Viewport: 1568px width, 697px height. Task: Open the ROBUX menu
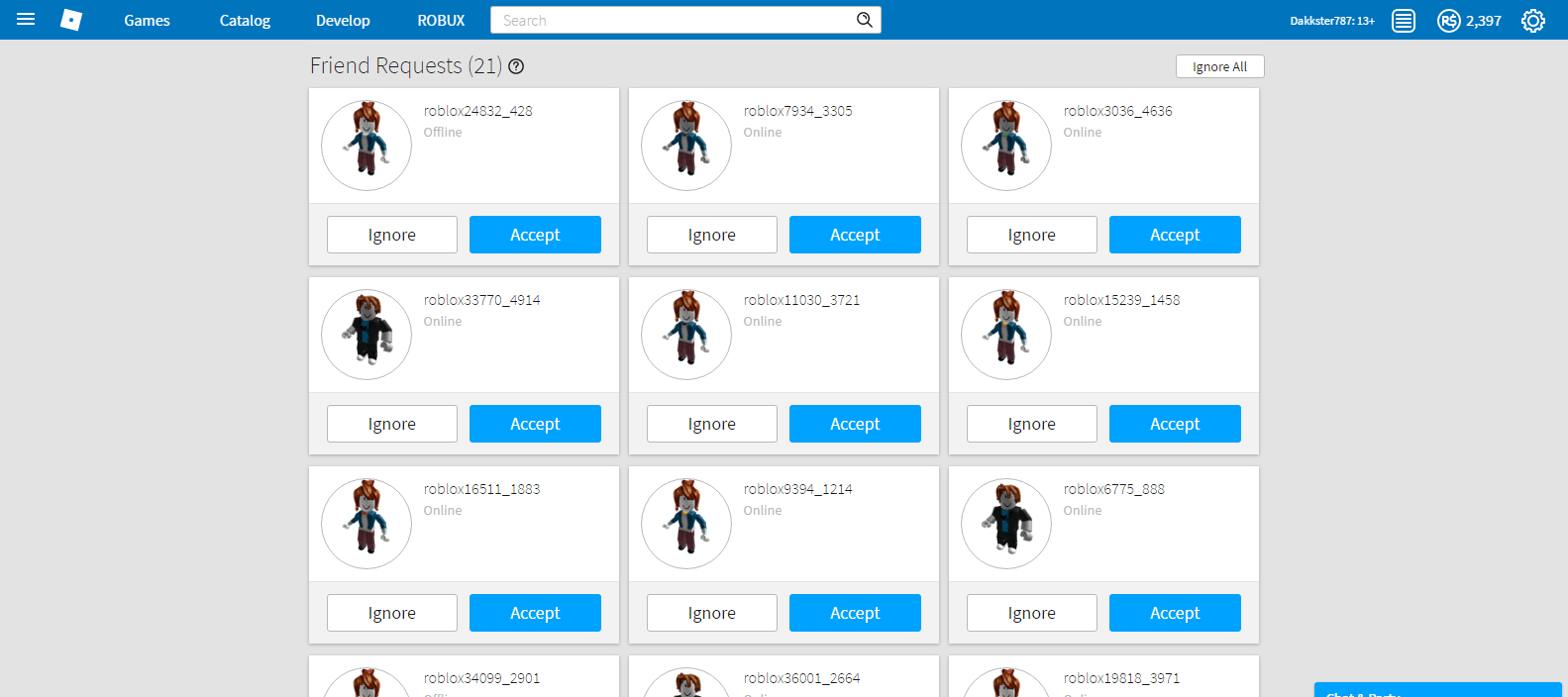(441, 20)
